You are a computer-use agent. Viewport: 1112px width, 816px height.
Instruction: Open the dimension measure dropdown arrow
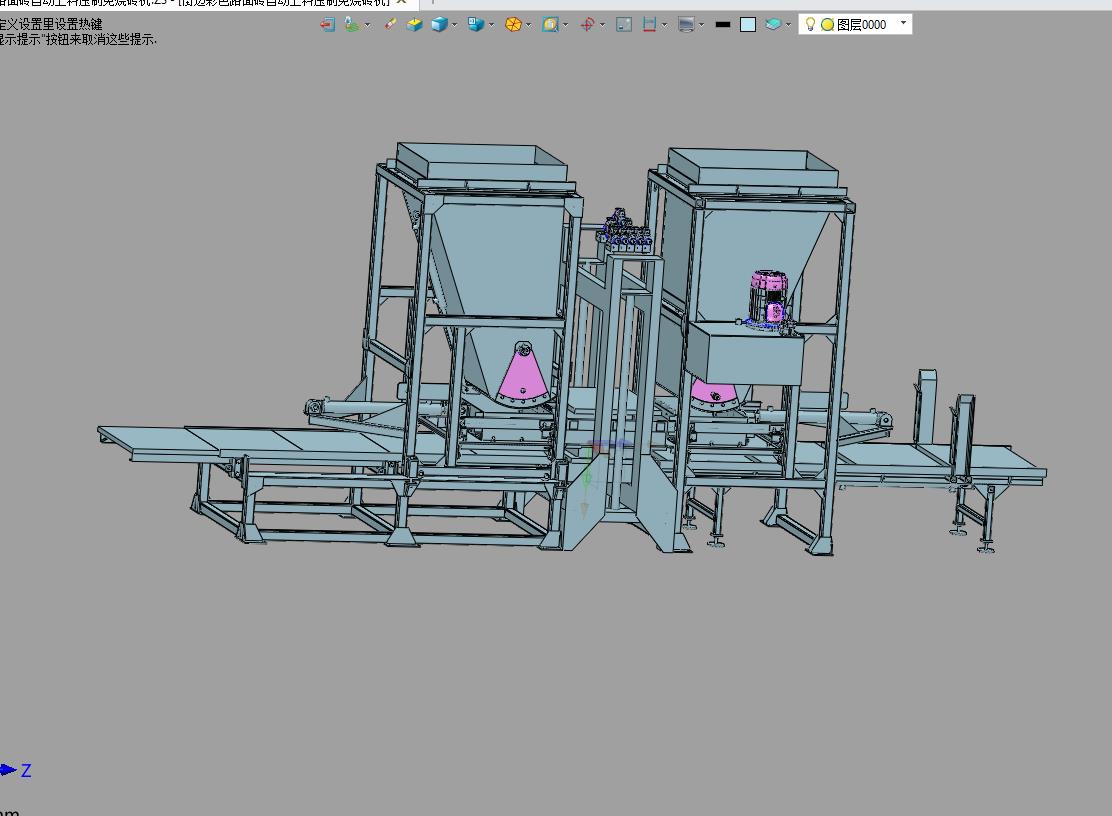(x=665, y=25)
